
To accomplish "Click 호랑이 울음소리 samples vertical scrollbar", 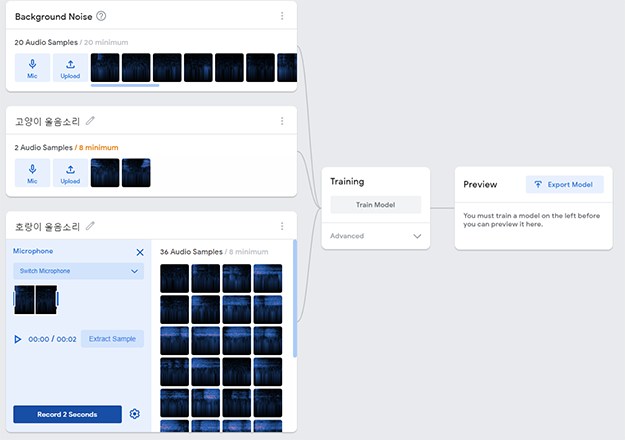I will (x=295, y=298).
